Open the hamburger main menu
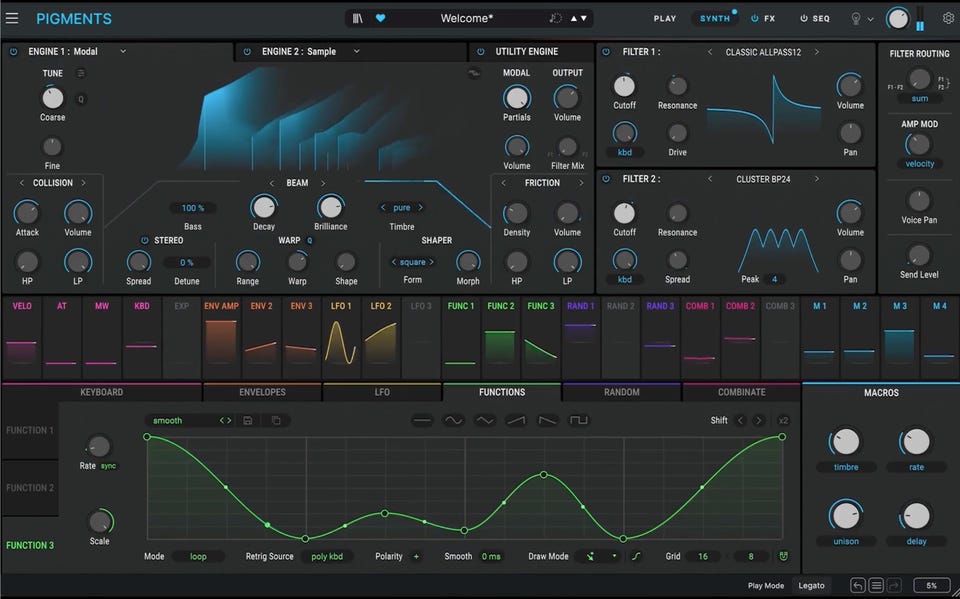Image resolution: width=960 pixels, height=599 pixels. point(14,18)
